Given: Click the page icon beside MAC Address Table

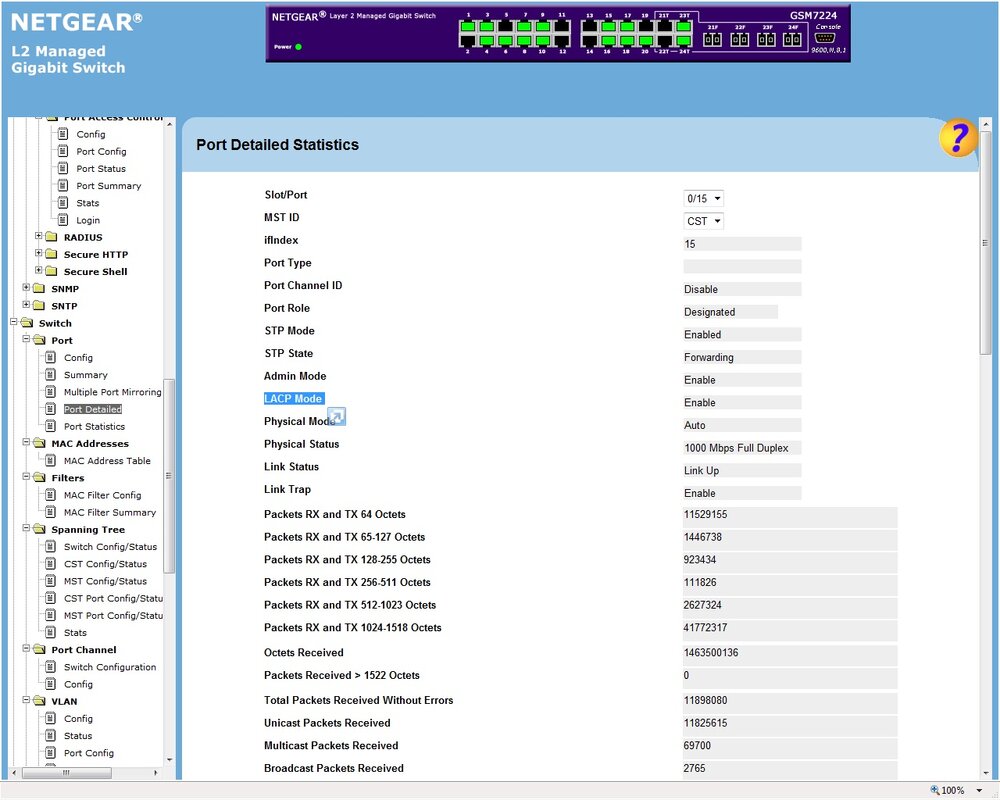Looking at the screenshot, I should click(50, 461).
